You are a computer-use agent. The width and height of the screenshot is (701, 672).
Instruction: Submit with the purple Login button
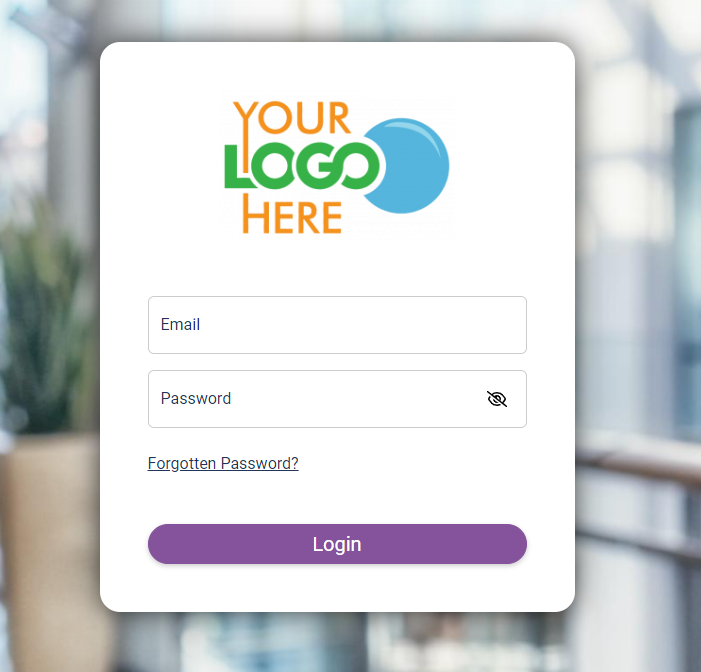click(337, 544)
